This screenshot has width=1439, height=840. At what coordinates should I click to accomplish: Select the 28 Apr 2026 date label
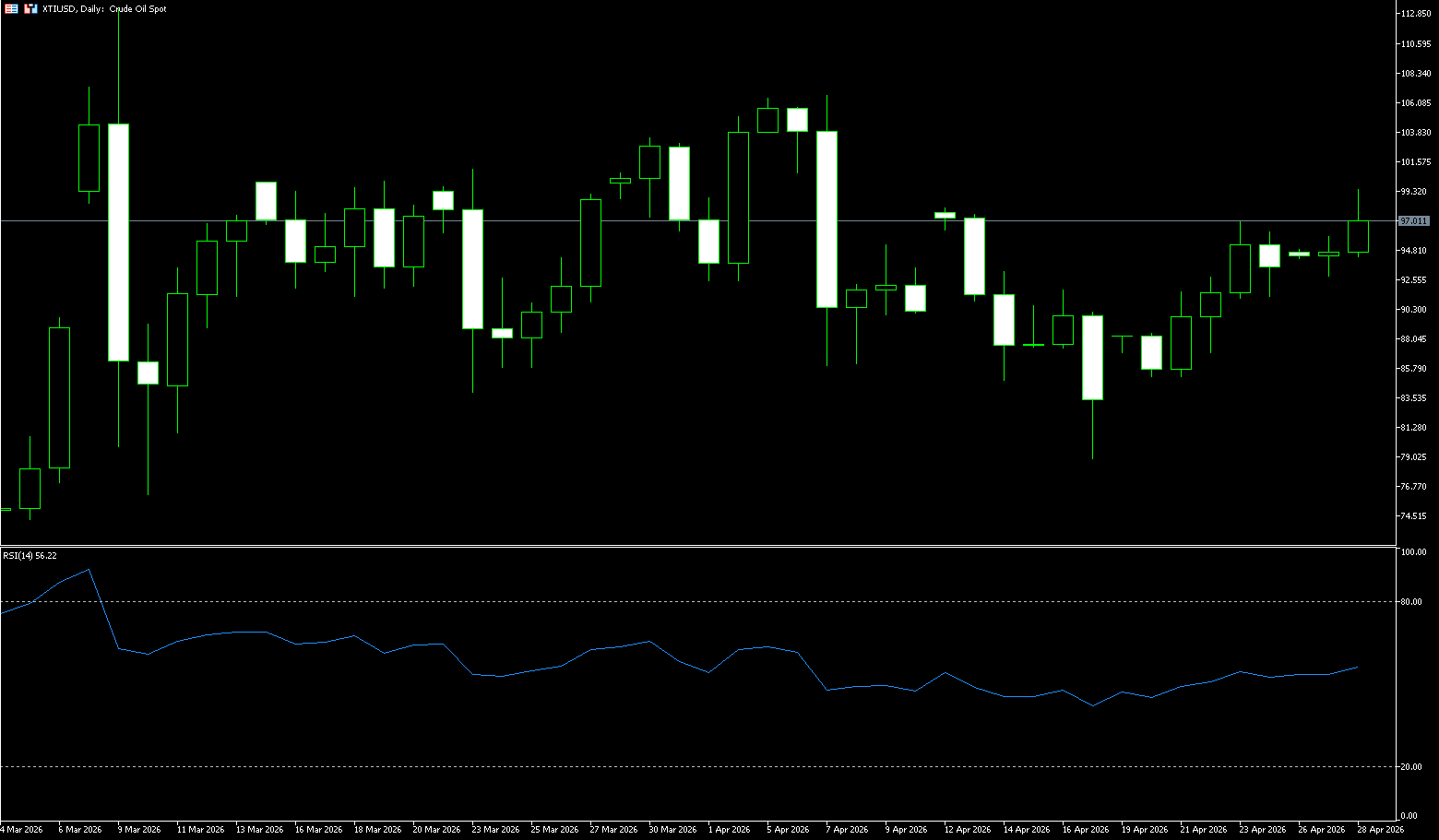click(1380, 829)
